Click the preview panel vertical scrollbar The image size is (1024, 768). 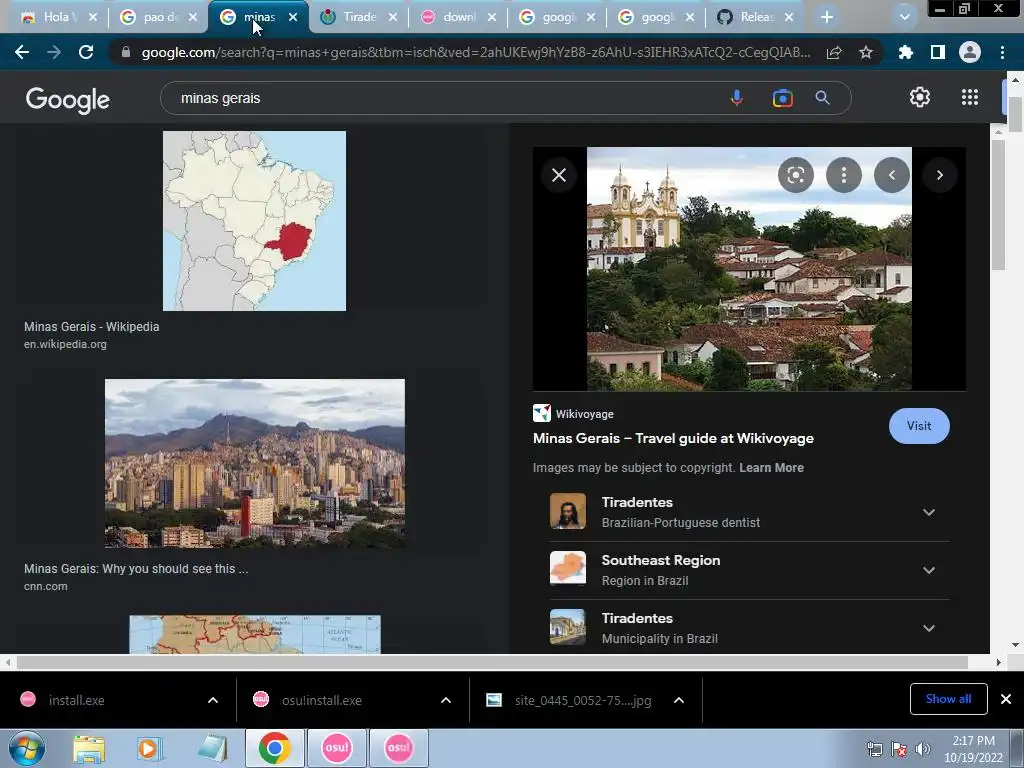point(998,204)
